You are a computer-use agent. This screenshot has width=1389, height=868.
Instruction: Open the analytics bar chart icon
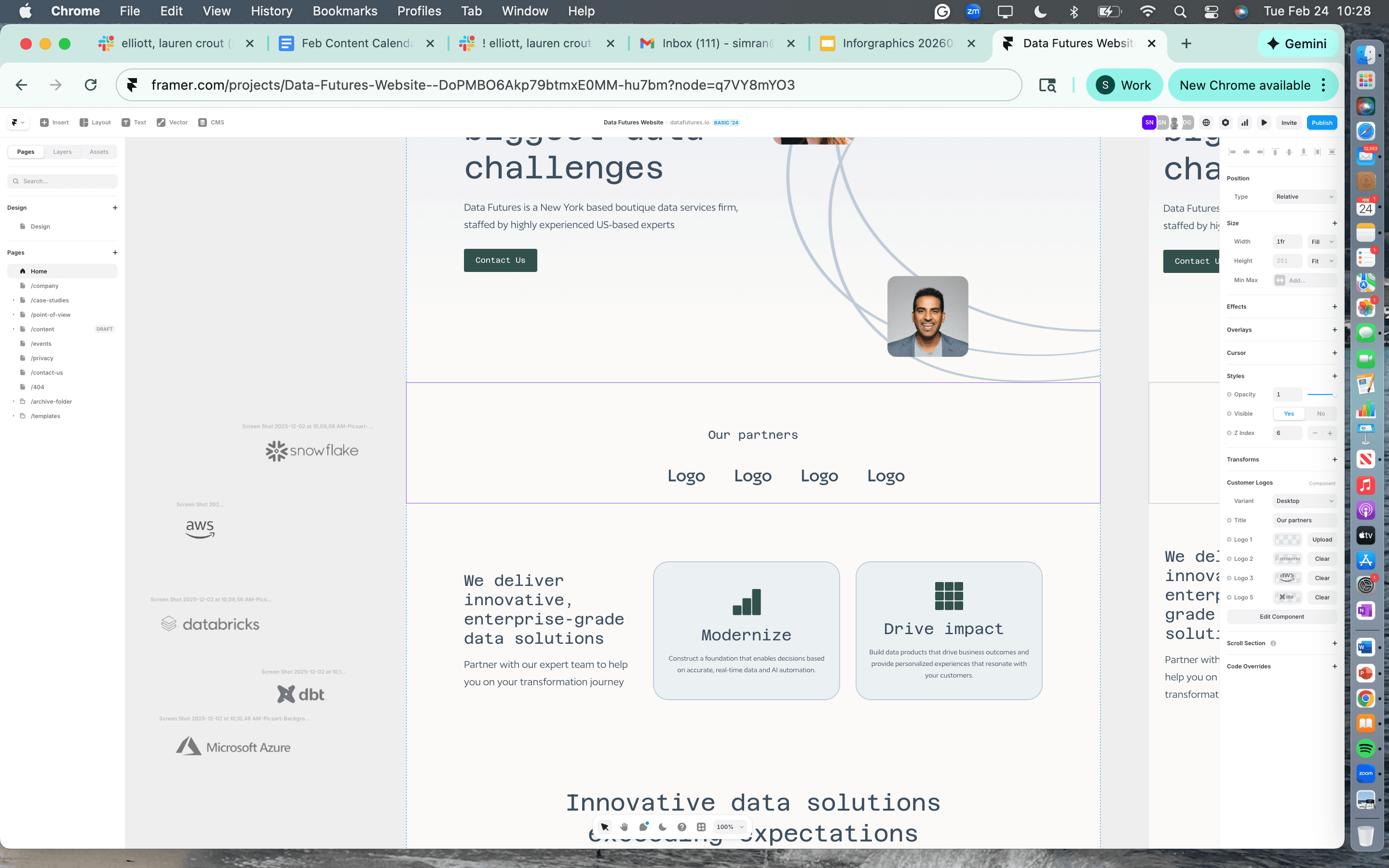pos(1244,122)
